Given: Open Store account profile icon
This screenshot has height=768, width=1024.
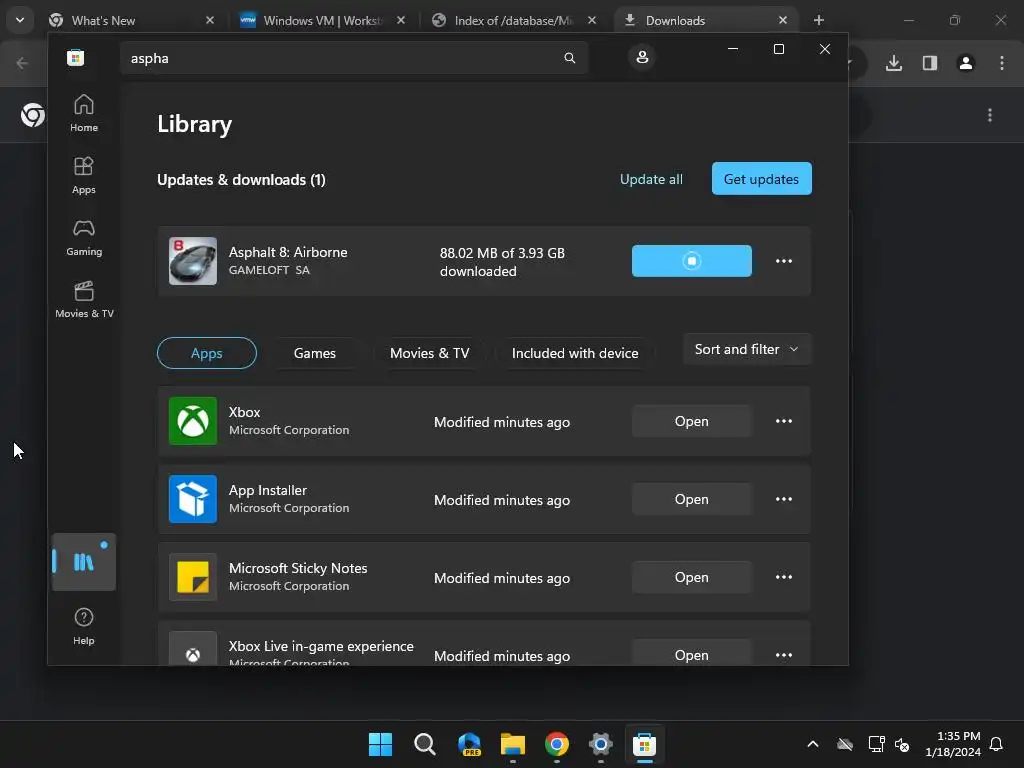Looking at the screenshot, I should [x=642, y=57].
